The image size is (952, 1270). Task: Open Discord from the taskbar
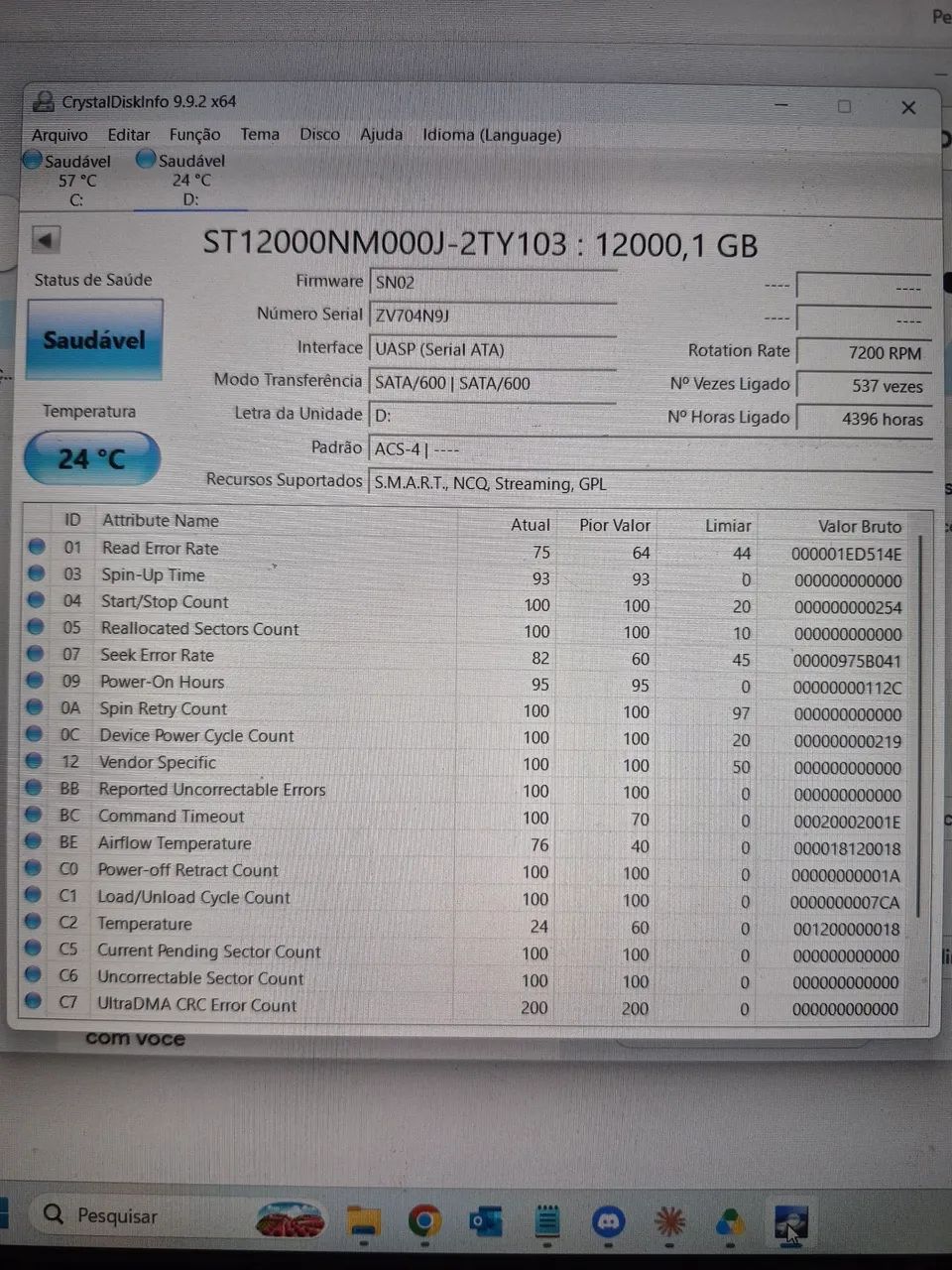tap(608, 1220)
